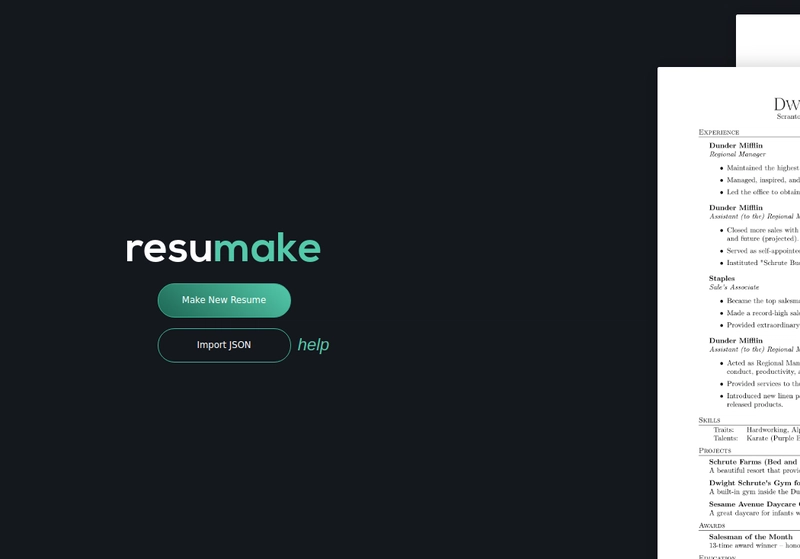Click the Skills heading in resume preview

(x=709, y=420)
